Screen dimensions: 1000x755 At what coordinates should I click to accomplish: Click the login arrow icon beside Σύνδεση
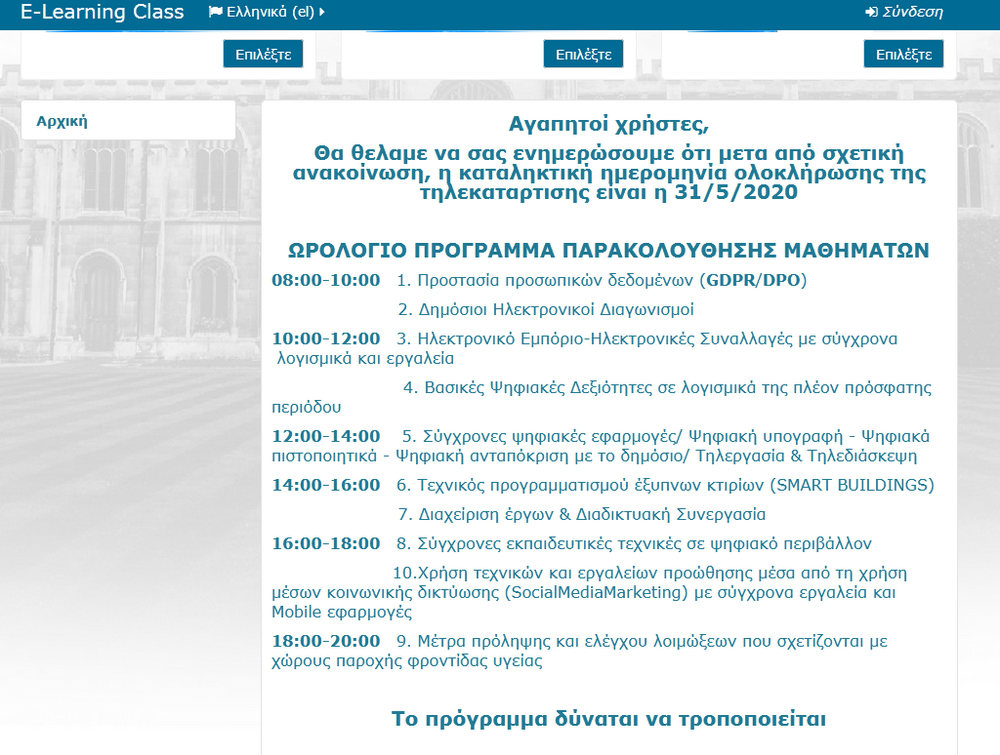(871, 12)
